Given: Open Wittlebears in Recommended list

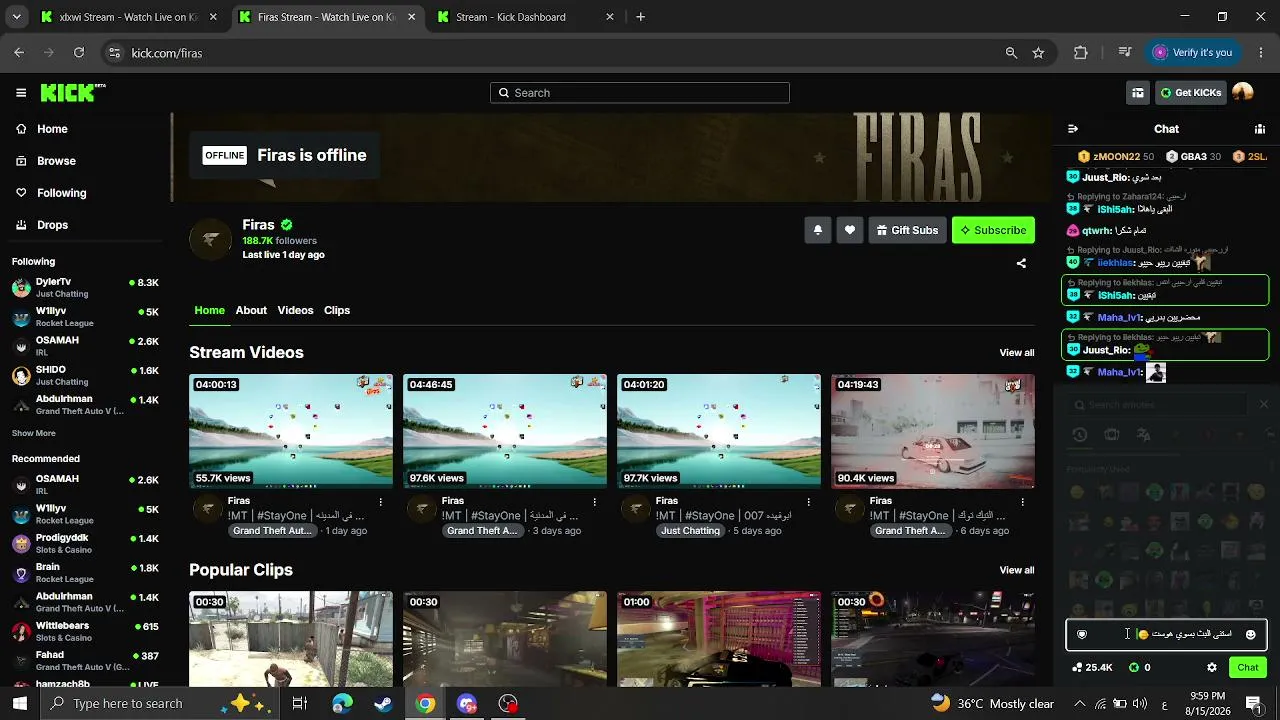Looking at the screenshot, I should pyautogui.click(x=85, y=632).
